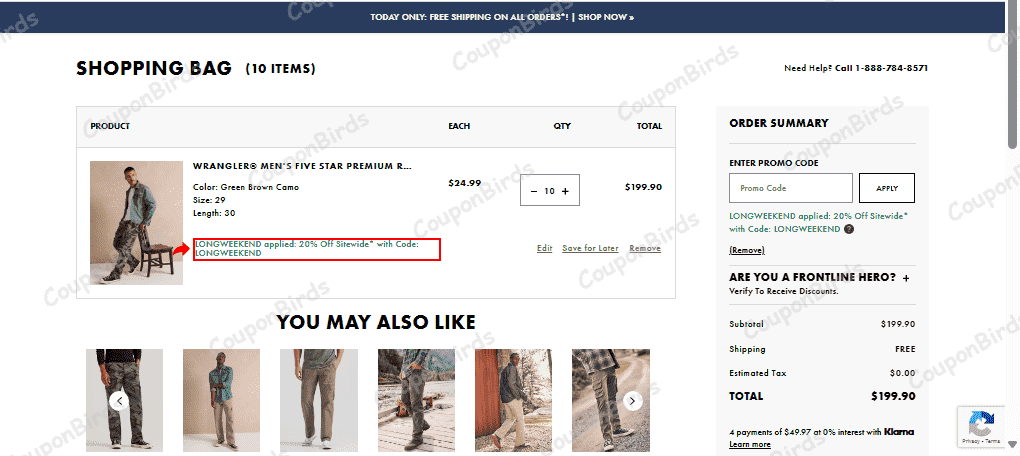The width and height of the screenshot is (1020, 456).
Task: Focus the Promo Code input field
Action: pos(790,188)
